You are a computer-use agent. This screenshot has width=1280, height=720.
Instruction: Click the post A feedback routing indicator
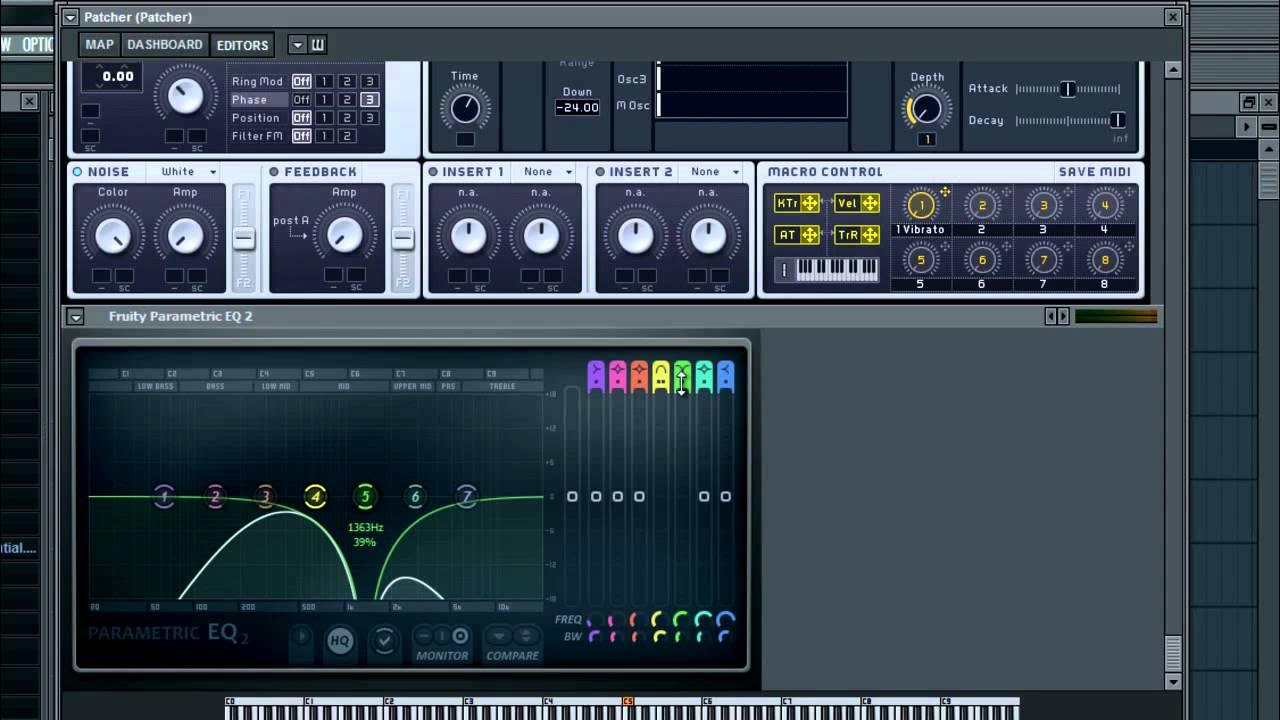290,226
